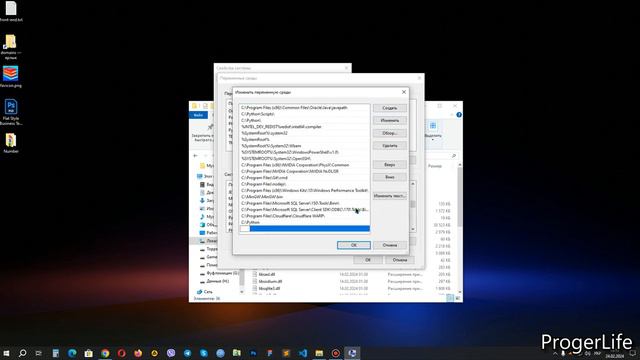Open the Favicon.png desktop file
Image resolution: width=640 pixels, height=360 pixels.
[x=11, y=77]
